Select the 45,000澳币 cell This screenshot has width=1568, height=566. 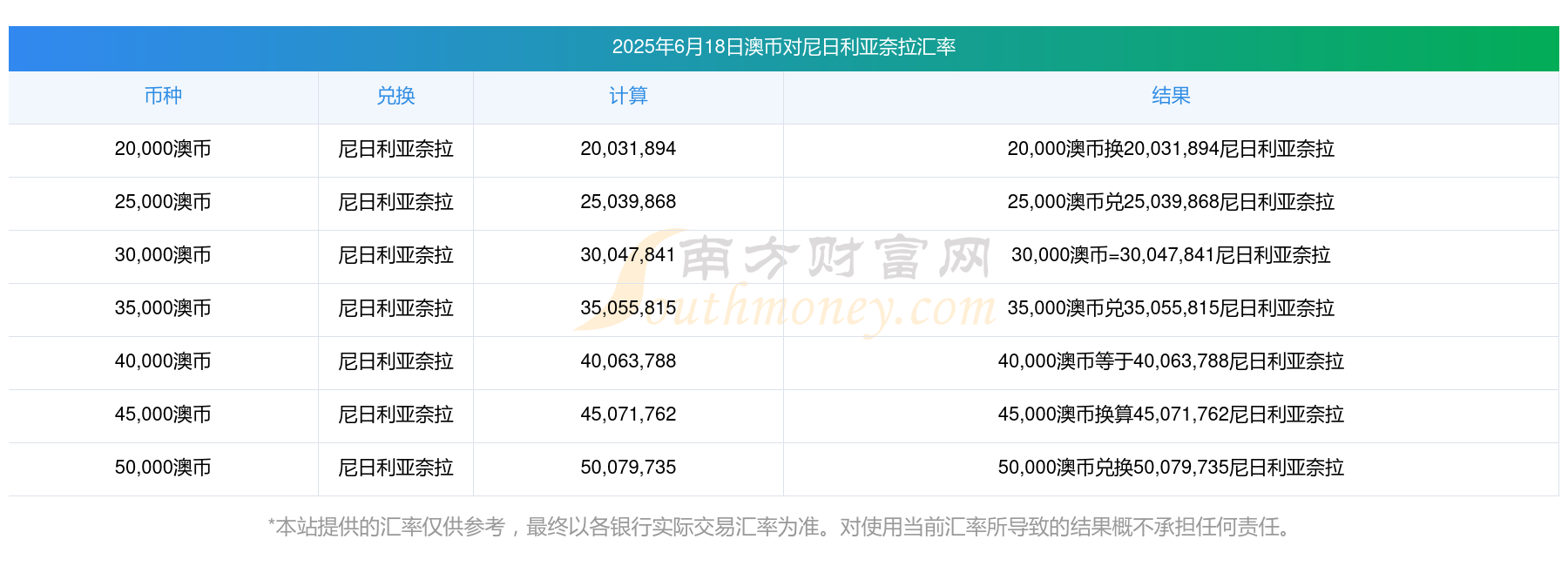[163, 414]
